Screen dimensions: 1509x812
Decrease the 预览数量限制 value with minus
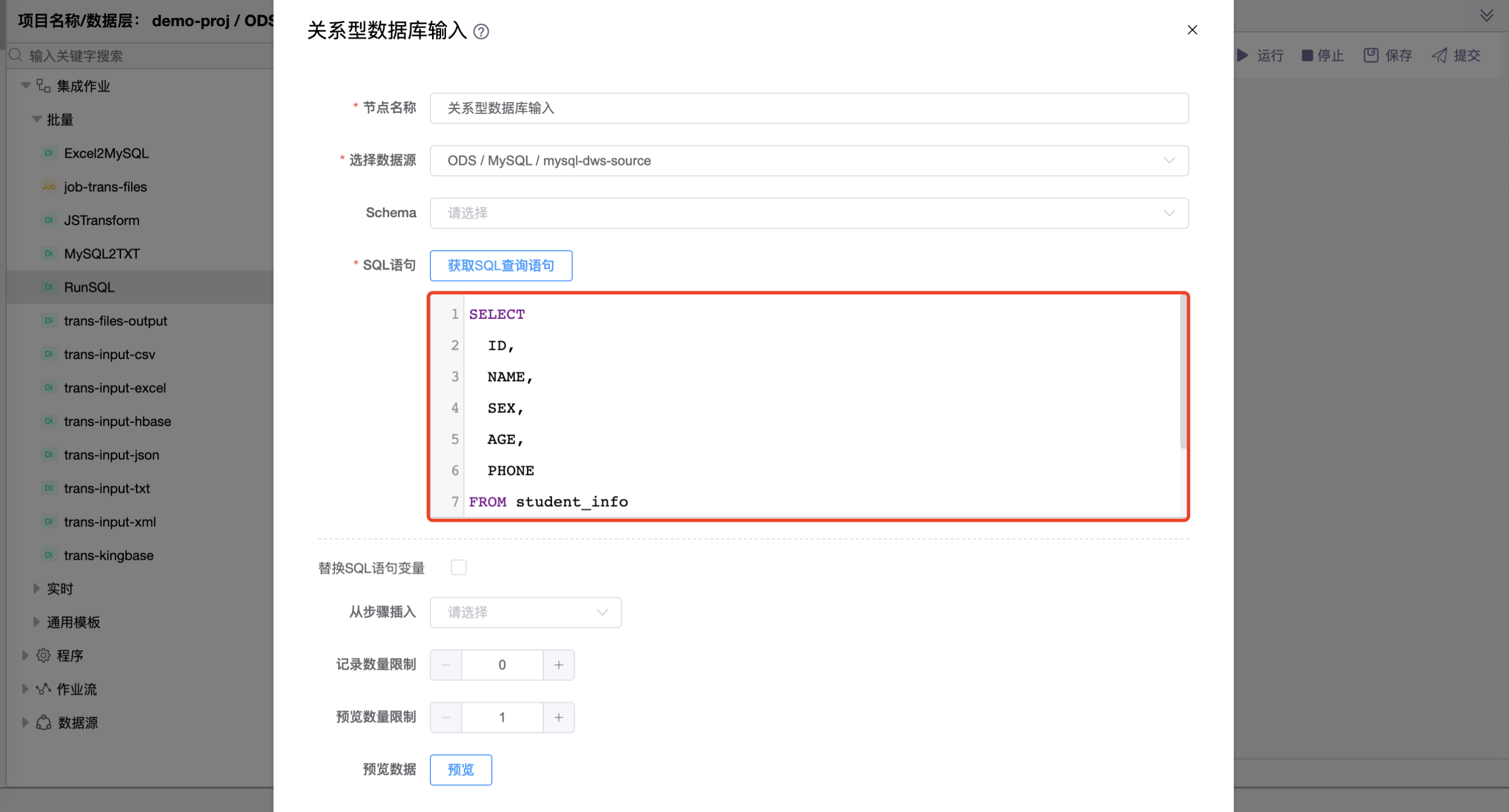[446, 717]
